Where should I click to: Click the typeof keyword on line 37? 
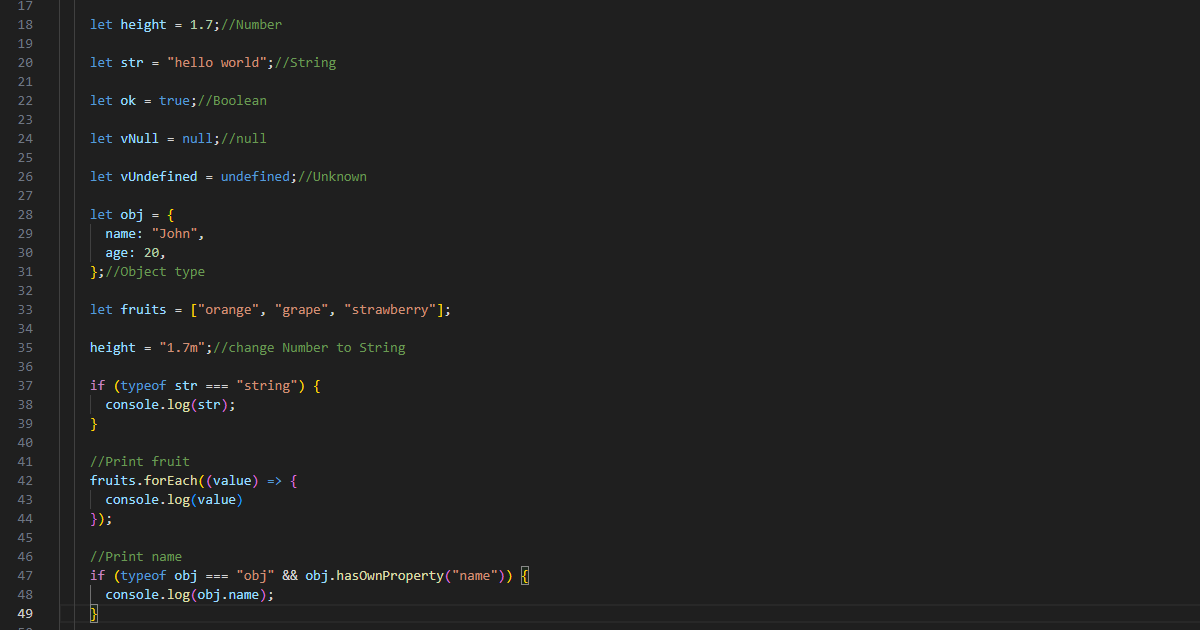pos(142,385)
